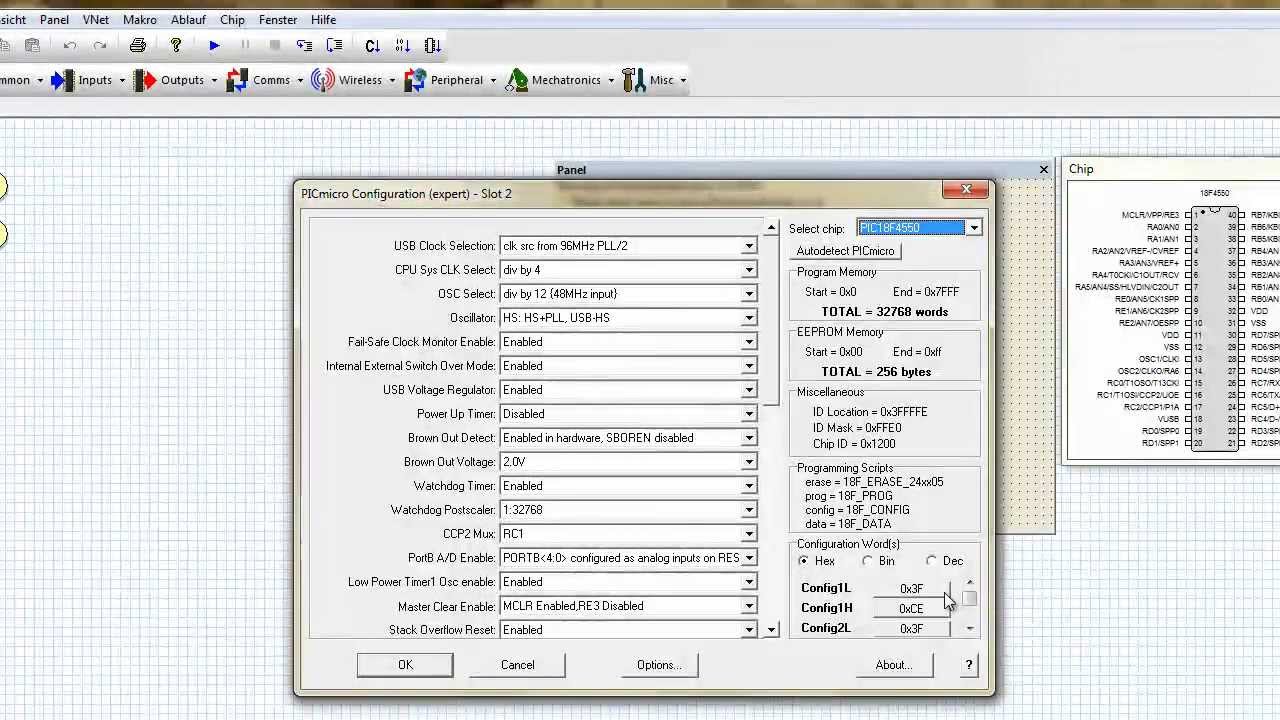Confirm configuration with OK button
This screenshot has height=720, width=1280.
(405, 665)
